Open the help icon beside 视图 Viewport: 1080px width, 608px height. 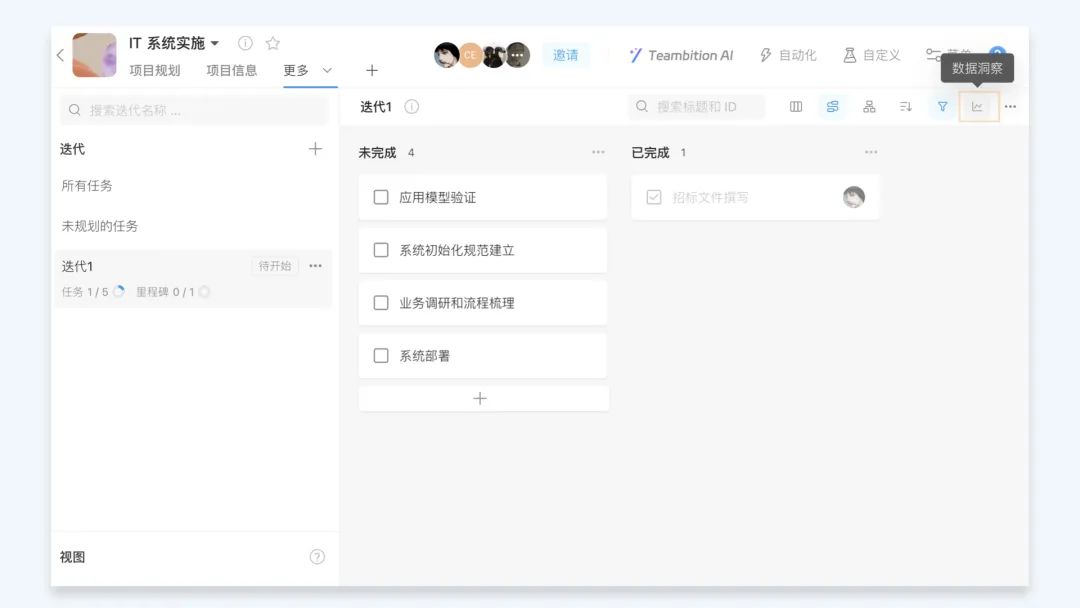(317, 557)
